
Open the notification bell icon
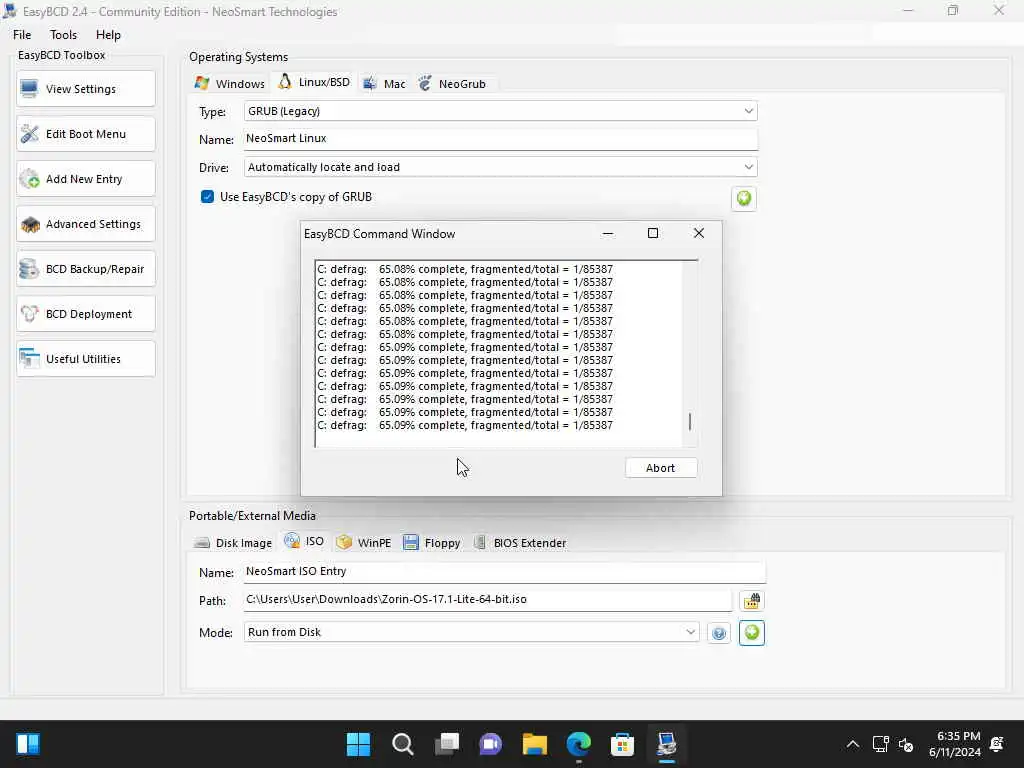tap(997, 744)
